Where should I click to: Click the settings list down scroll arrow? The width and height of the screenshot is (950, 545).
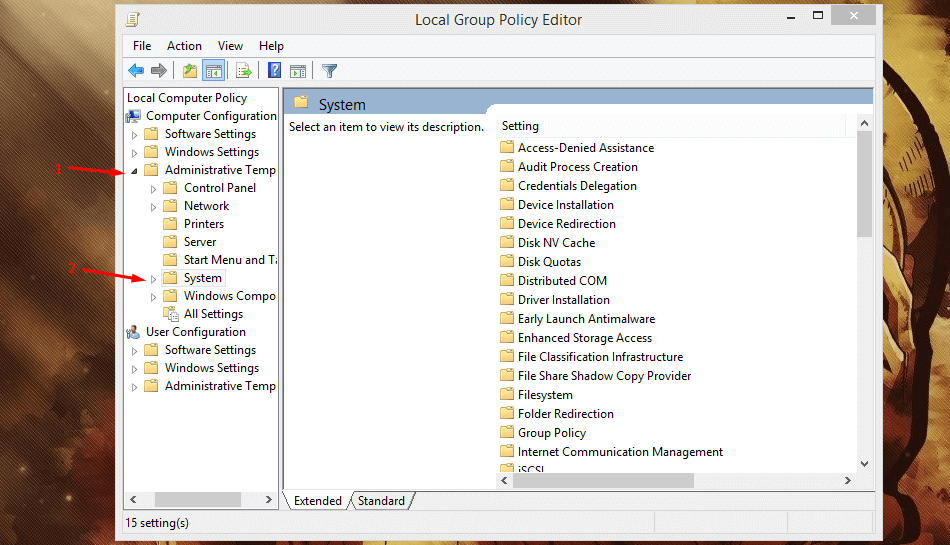(x=865, y=464)
